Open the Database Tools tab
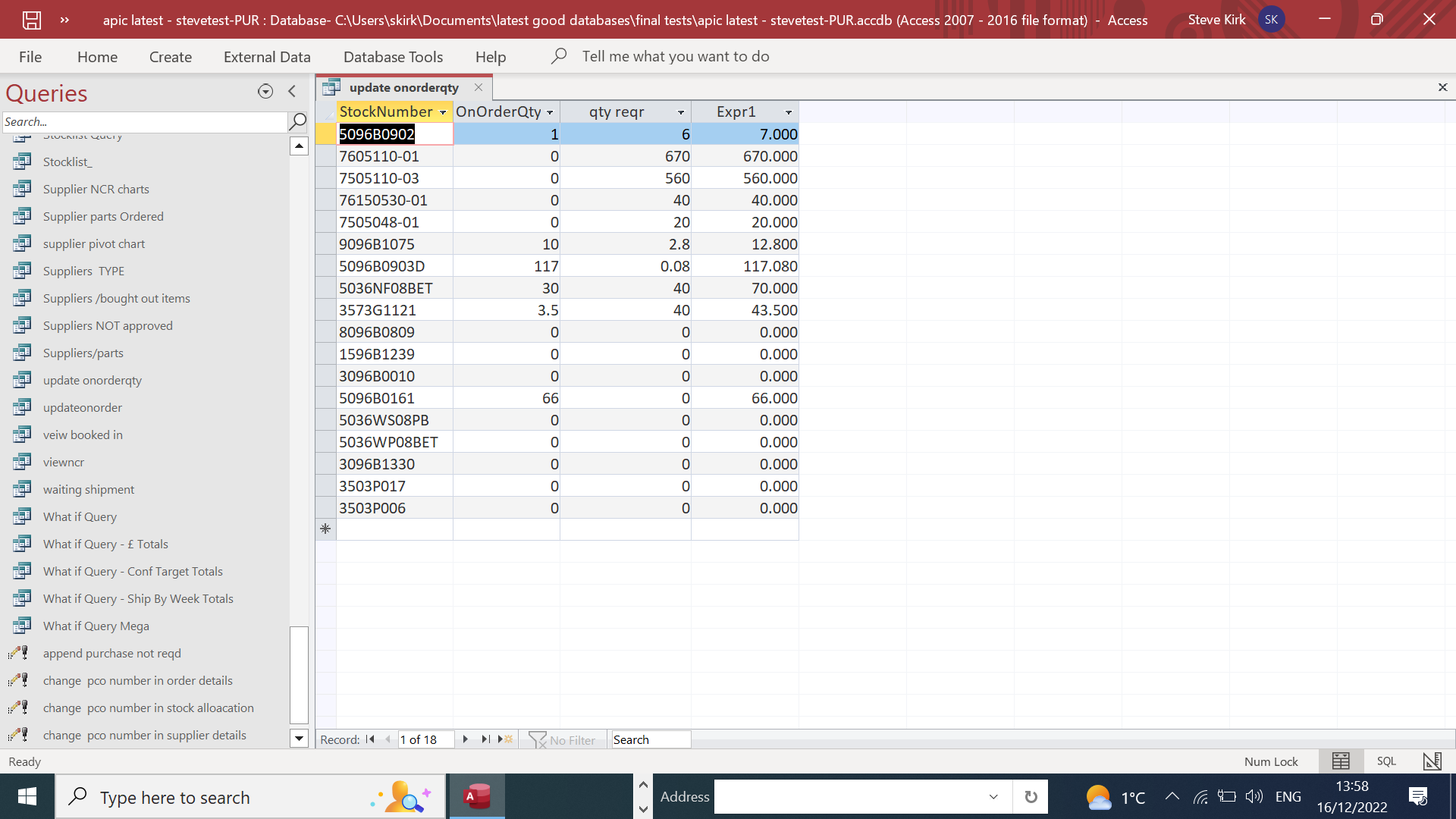This screenshot has width=1456, height=819. [x=393, y=57]
